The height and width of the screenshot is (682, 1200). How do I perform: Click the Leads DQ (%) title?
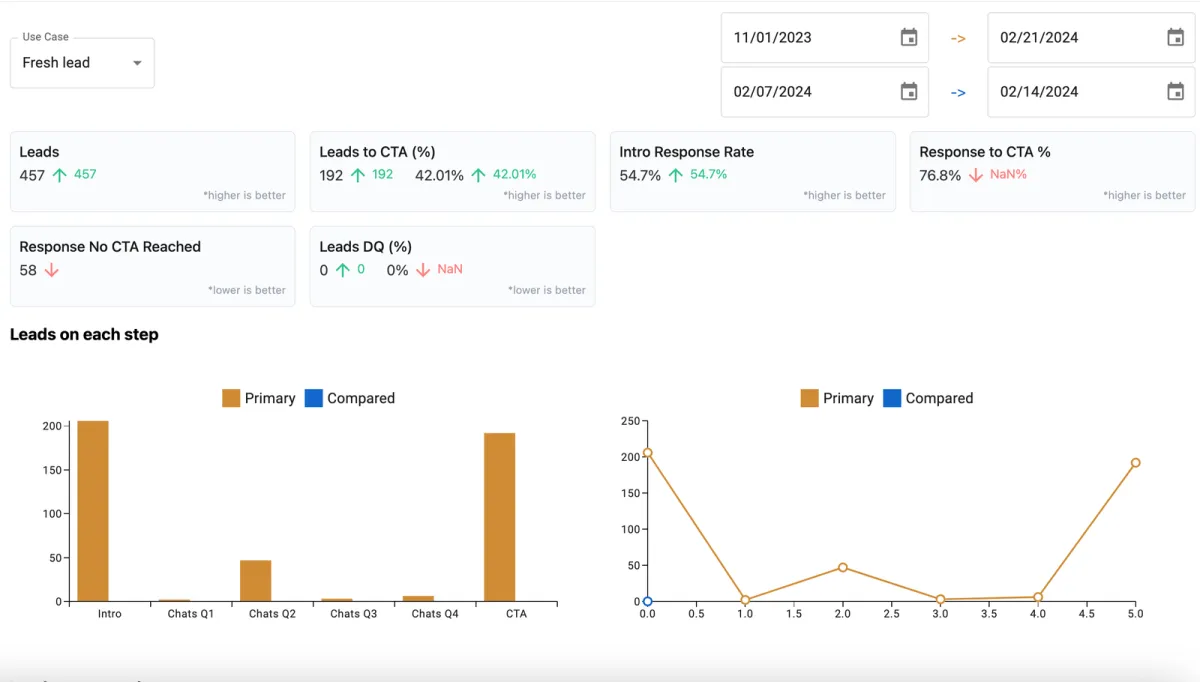(365, 247)
